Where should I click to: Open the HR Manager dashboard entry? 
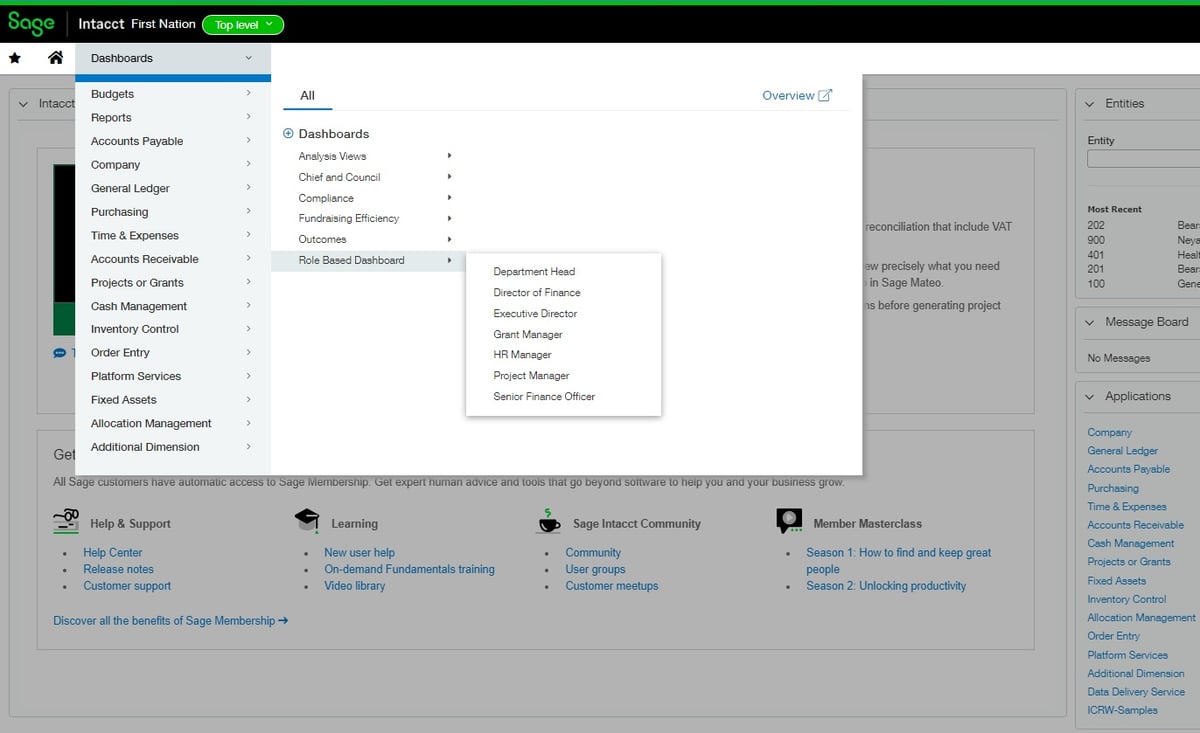[x=521, y=354]
